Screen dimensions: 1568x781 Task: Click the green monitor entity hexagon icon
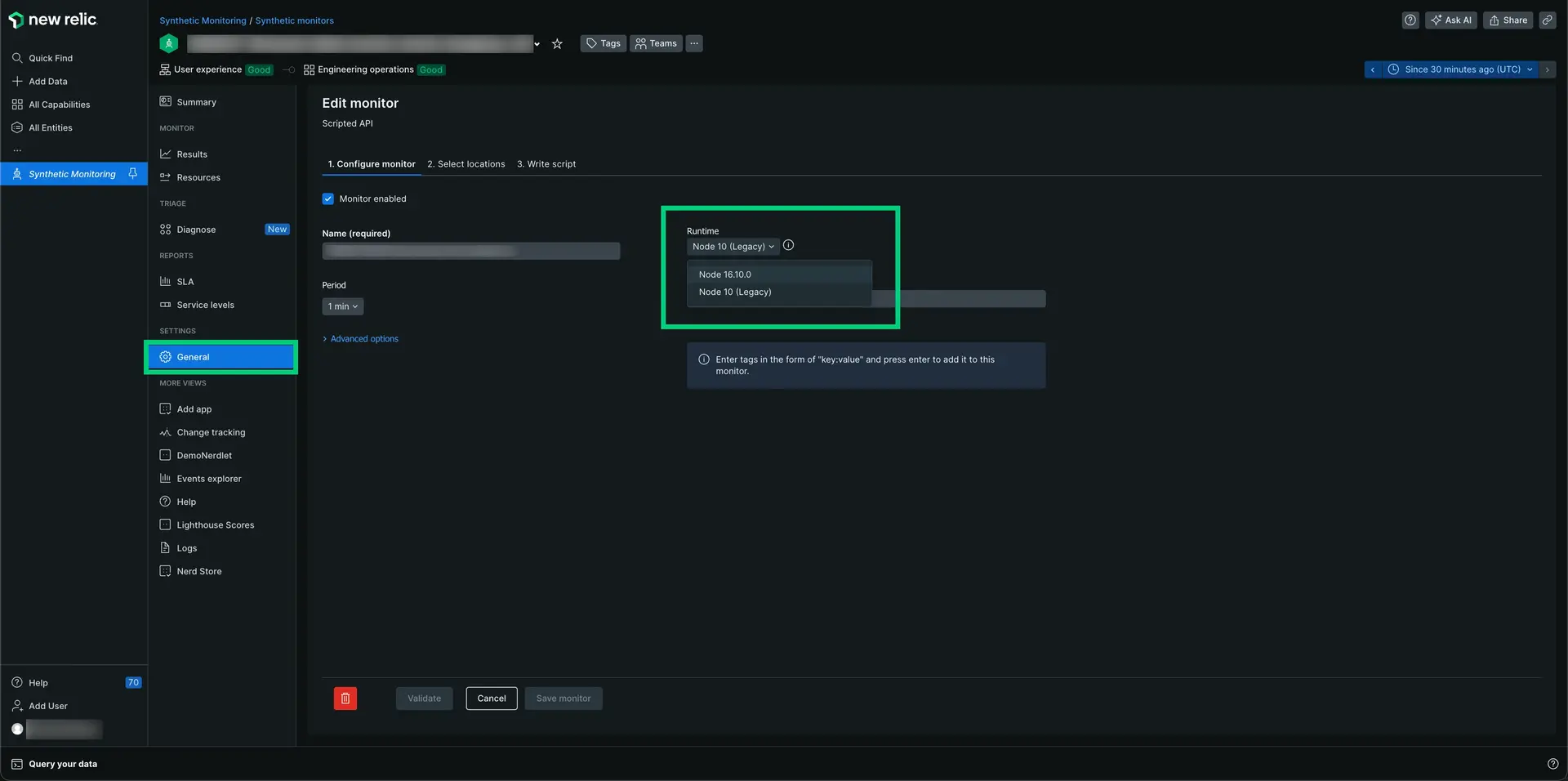169,44
